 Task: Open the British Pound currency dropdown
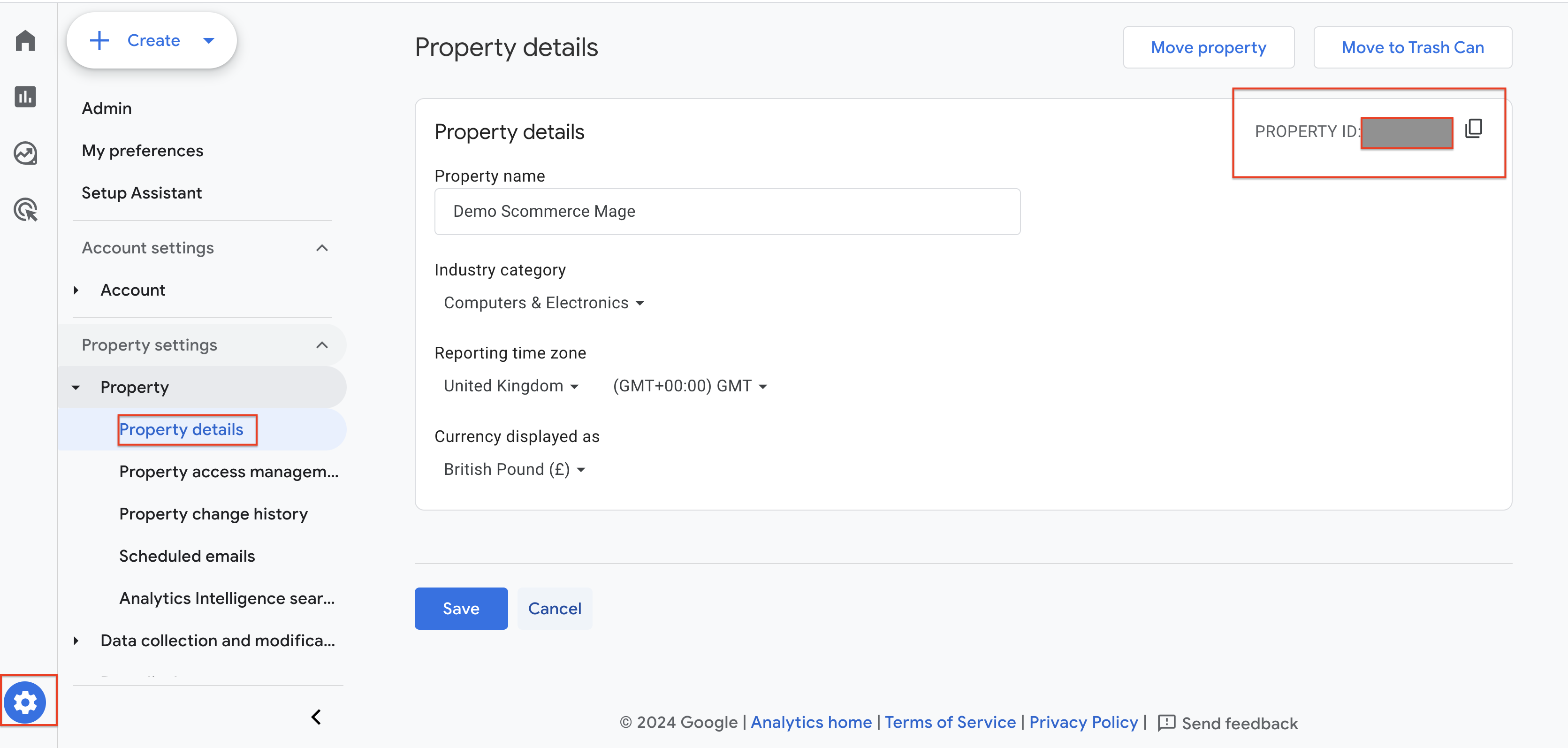click(514, 469)
